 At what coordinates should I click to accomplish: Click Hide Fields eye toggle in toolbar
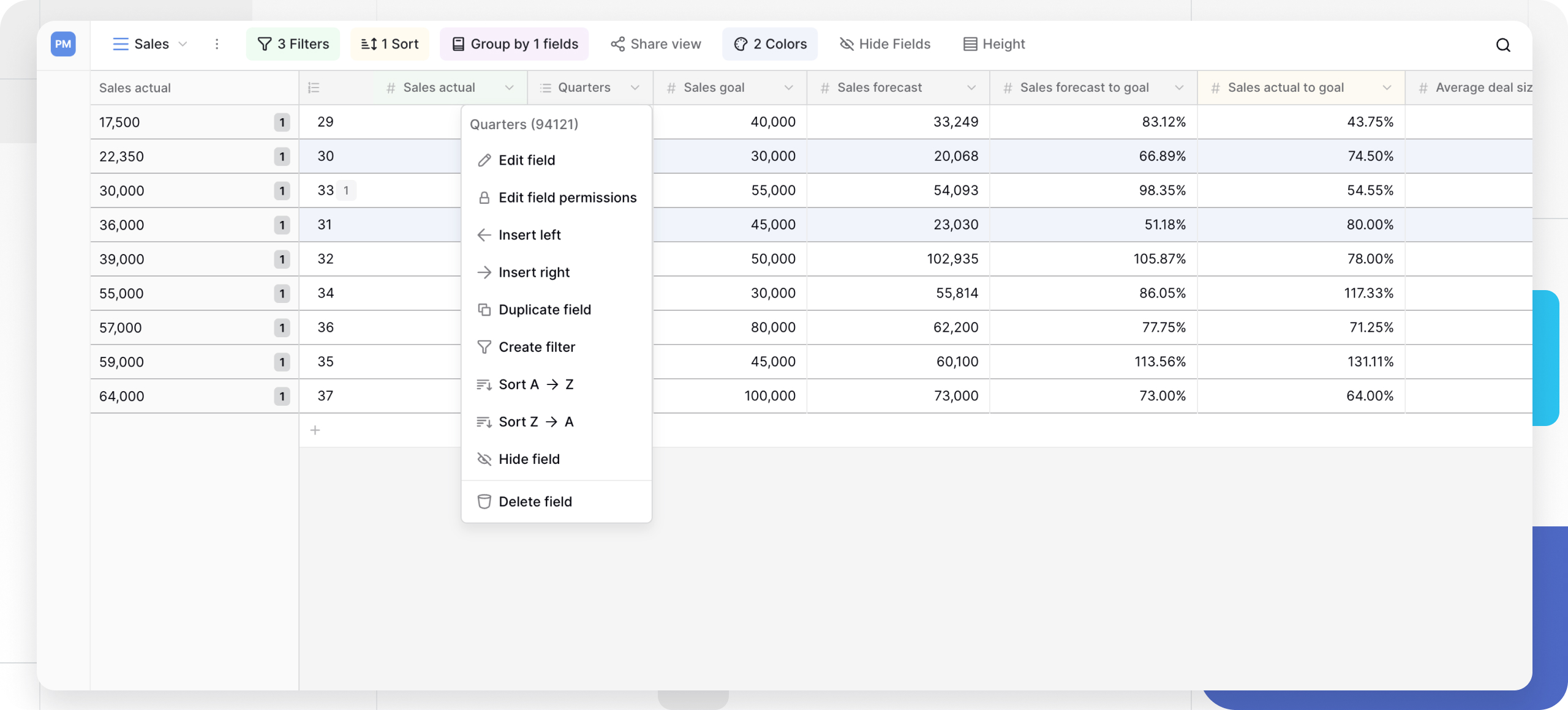point(884,44)
